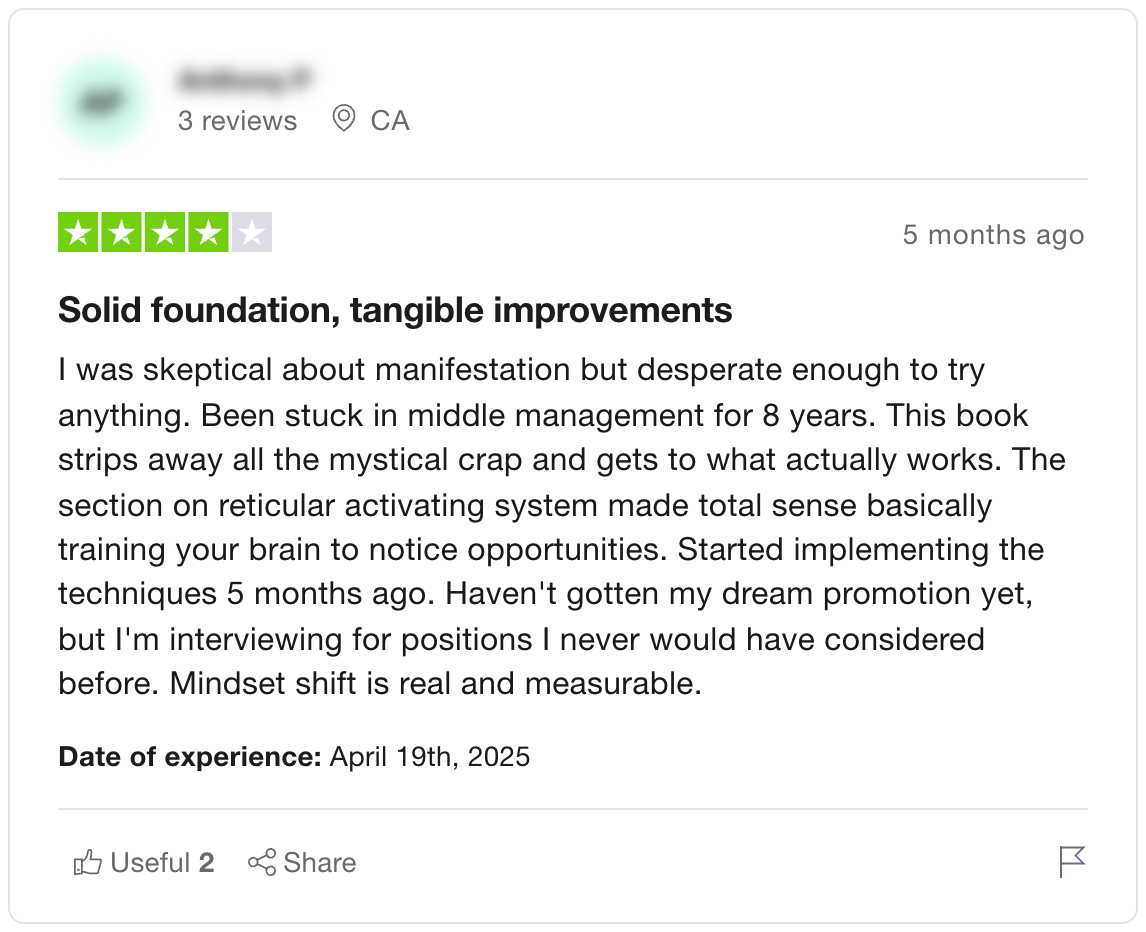Click the first green star in the rating
This screenshot has width=1146, height=932.
click(78, 234)
